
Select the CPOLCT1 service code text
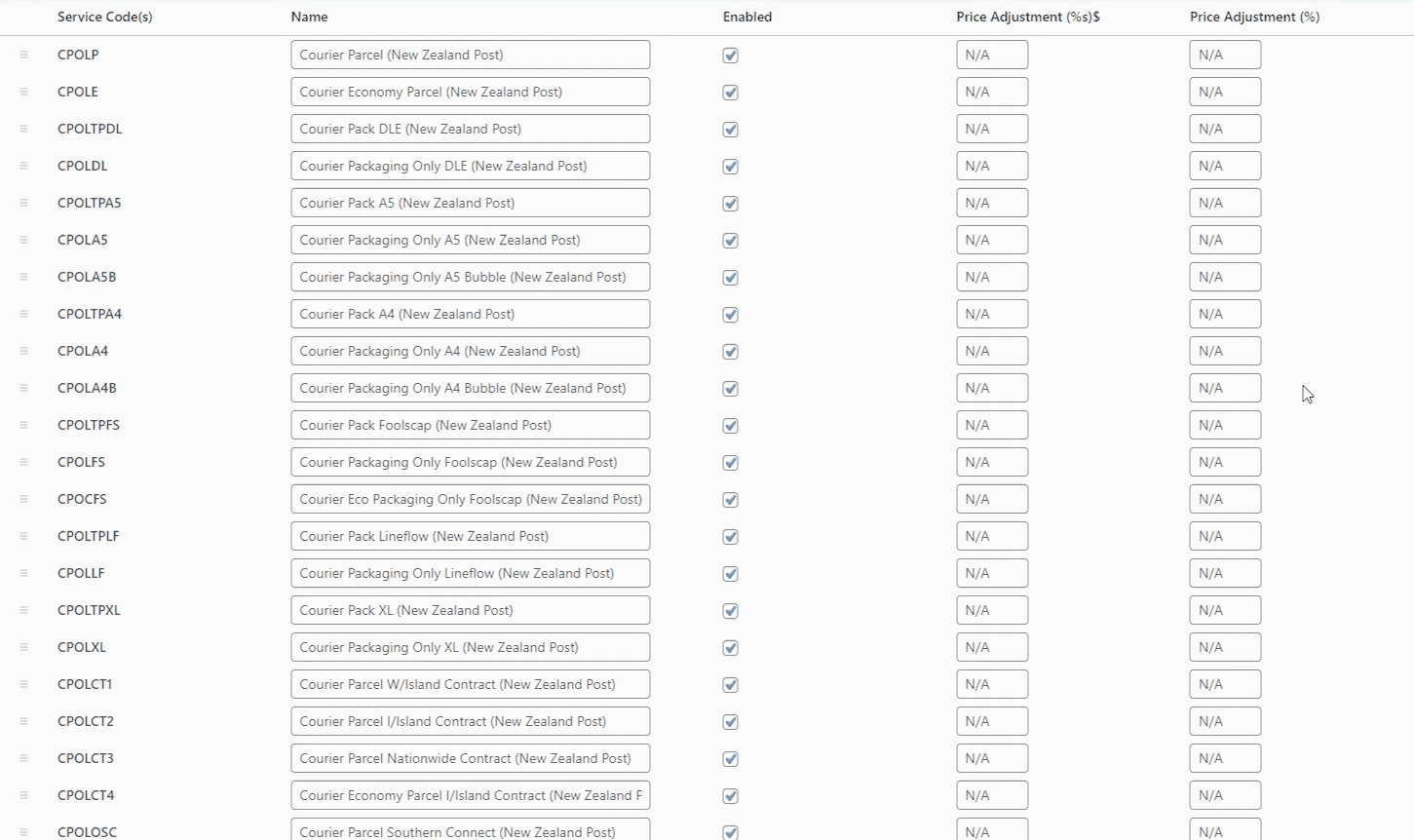click(x=85, y=684)
